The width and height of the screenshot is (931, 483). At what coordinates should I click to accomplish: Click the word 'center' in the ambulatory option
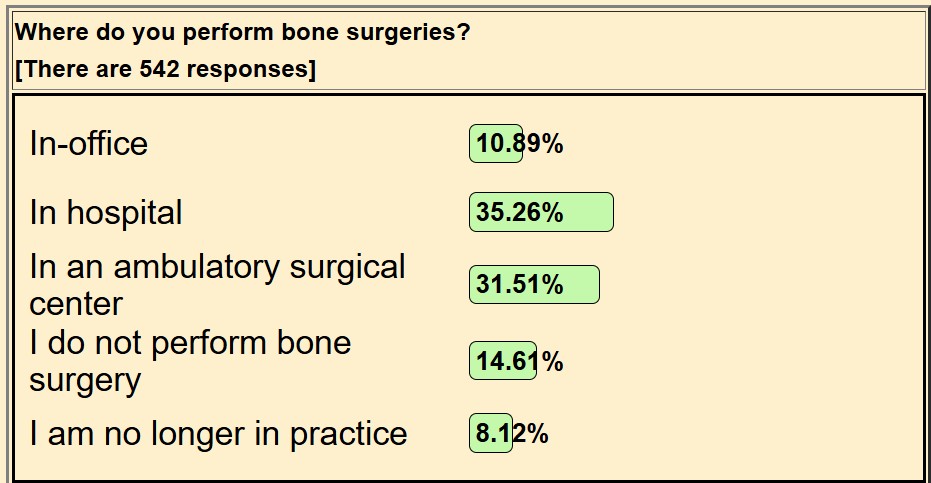(76, 303)
